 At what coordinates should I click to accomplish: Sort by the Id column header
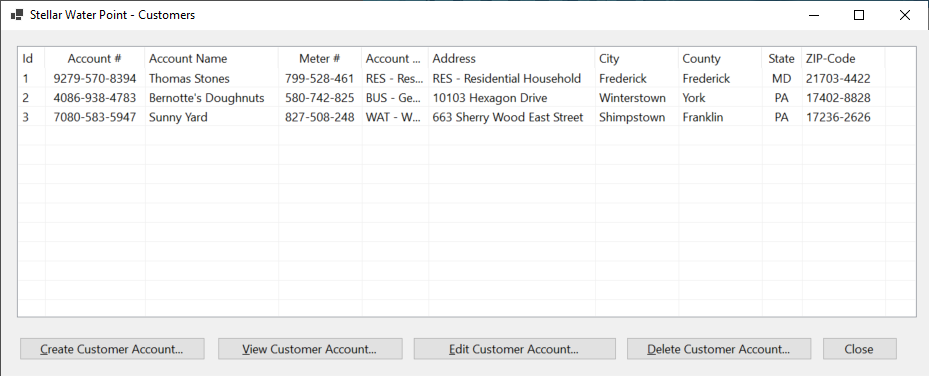[x=31, y=59]
